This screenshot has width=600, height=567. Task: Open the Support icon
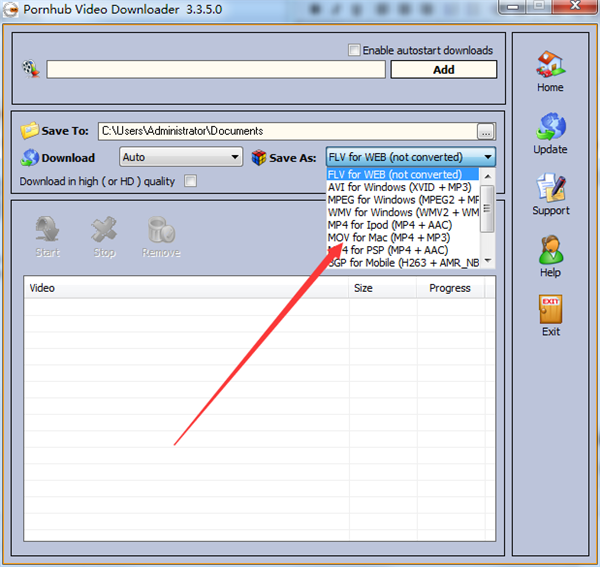(551, 187)
